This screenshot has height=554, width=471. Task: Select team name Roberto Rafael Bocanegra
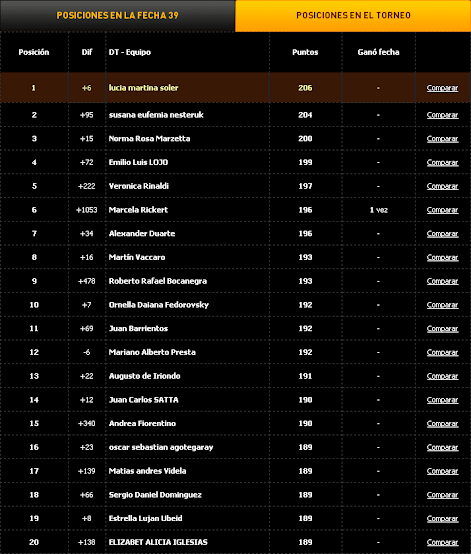(158, 281)
